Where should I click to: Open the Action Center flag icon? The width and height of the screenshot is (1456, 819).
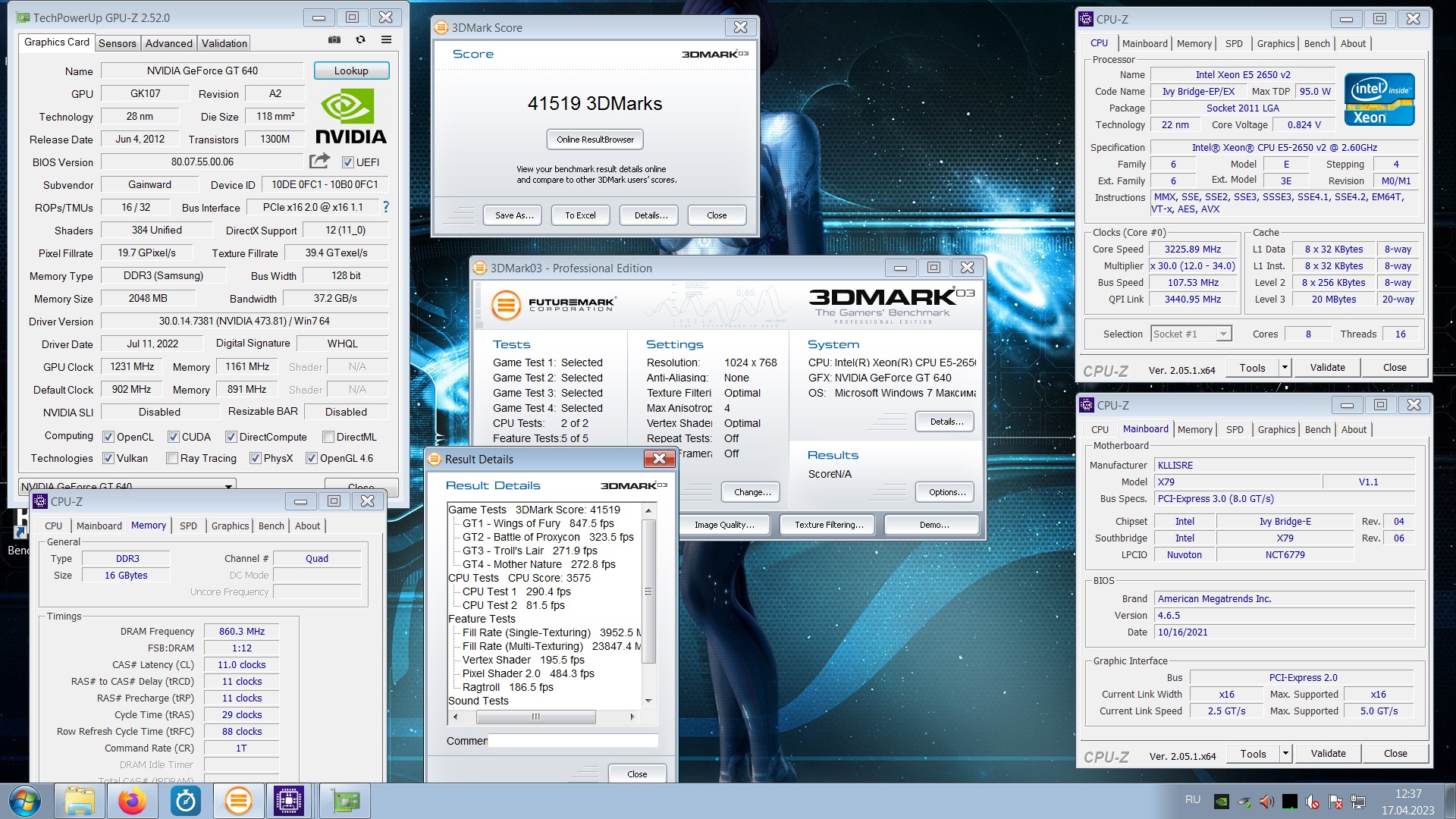tap(1335, 801)
